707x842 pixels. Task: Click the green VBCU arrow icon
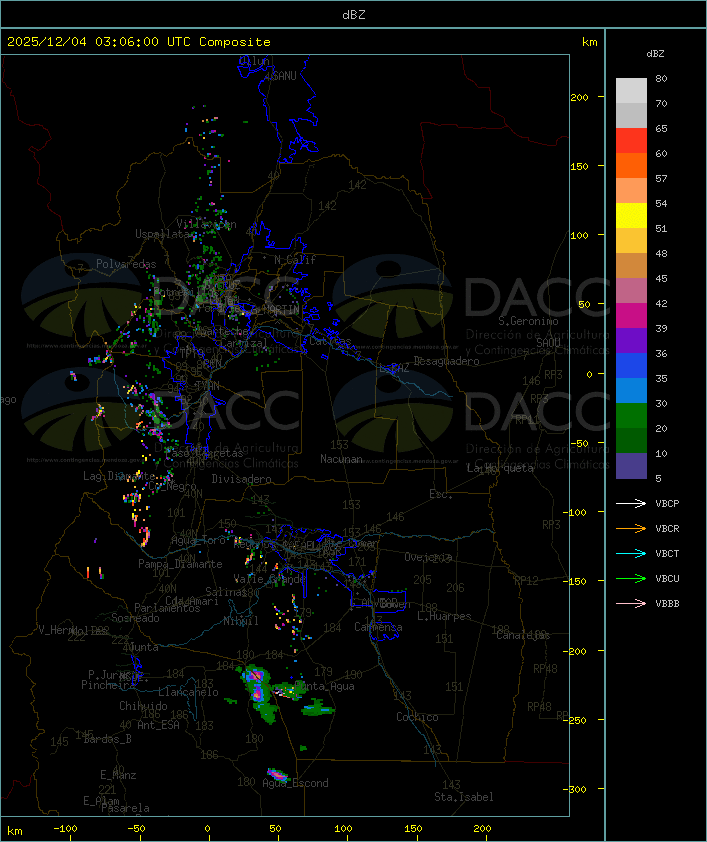(631, 578)
